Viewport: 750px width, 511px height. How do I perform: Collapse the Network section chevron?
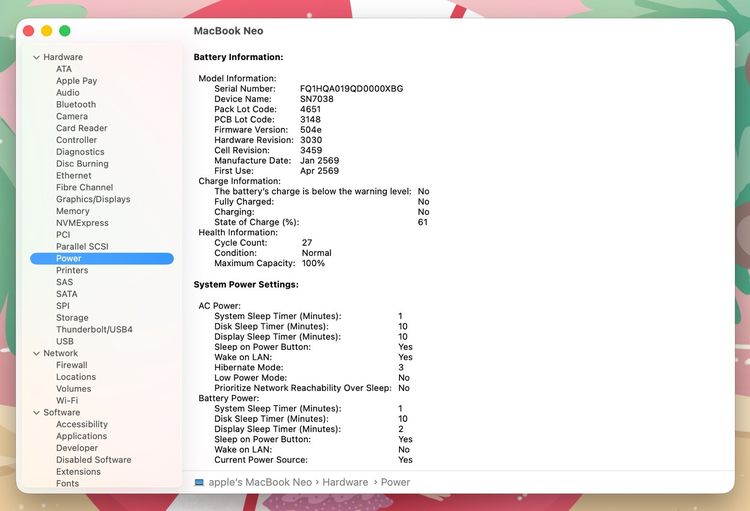36,353
